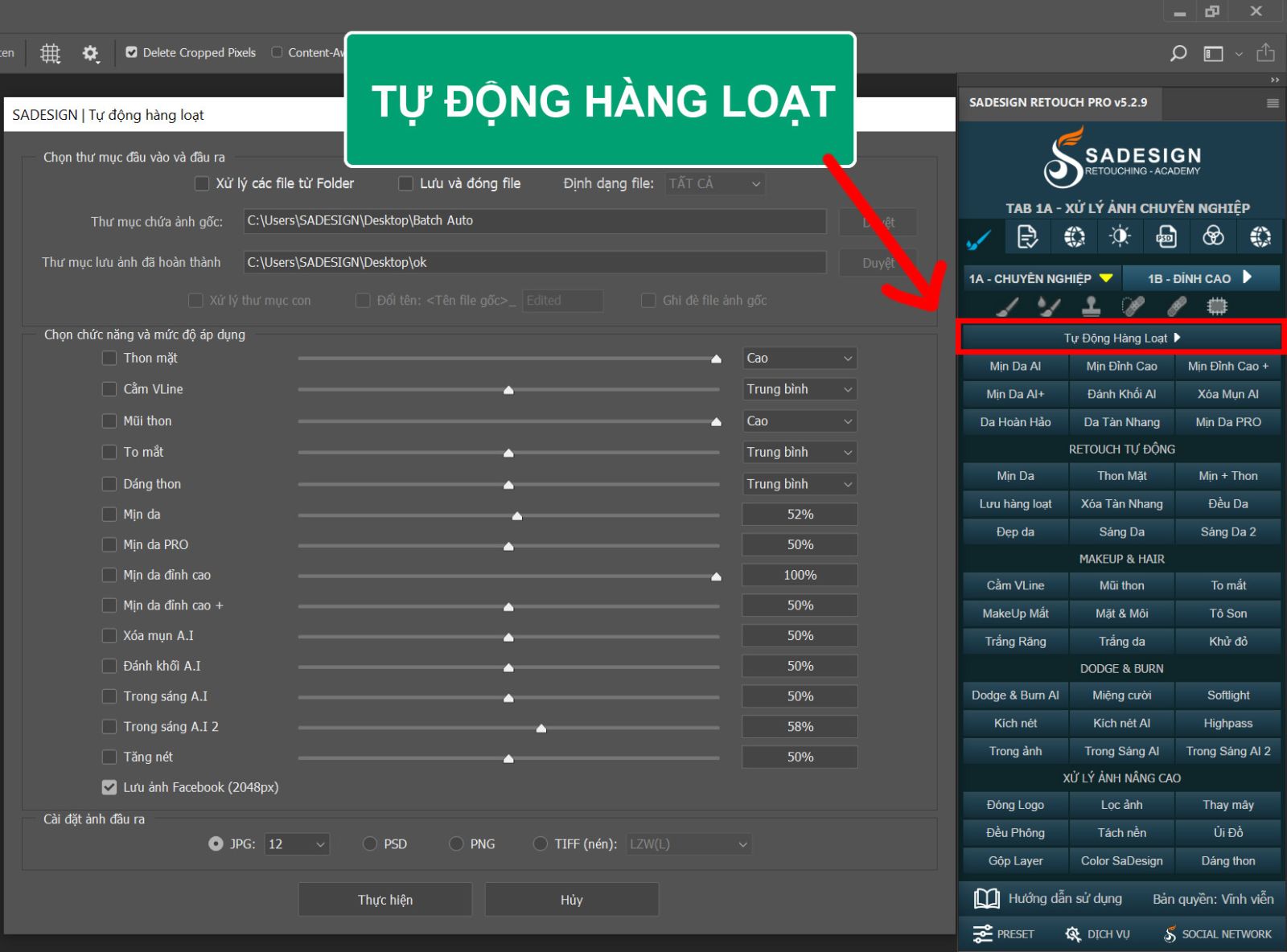This screenshot has height=952, width=1287.
Task: Open Mũi thon level dropdown
Action: 800,421
